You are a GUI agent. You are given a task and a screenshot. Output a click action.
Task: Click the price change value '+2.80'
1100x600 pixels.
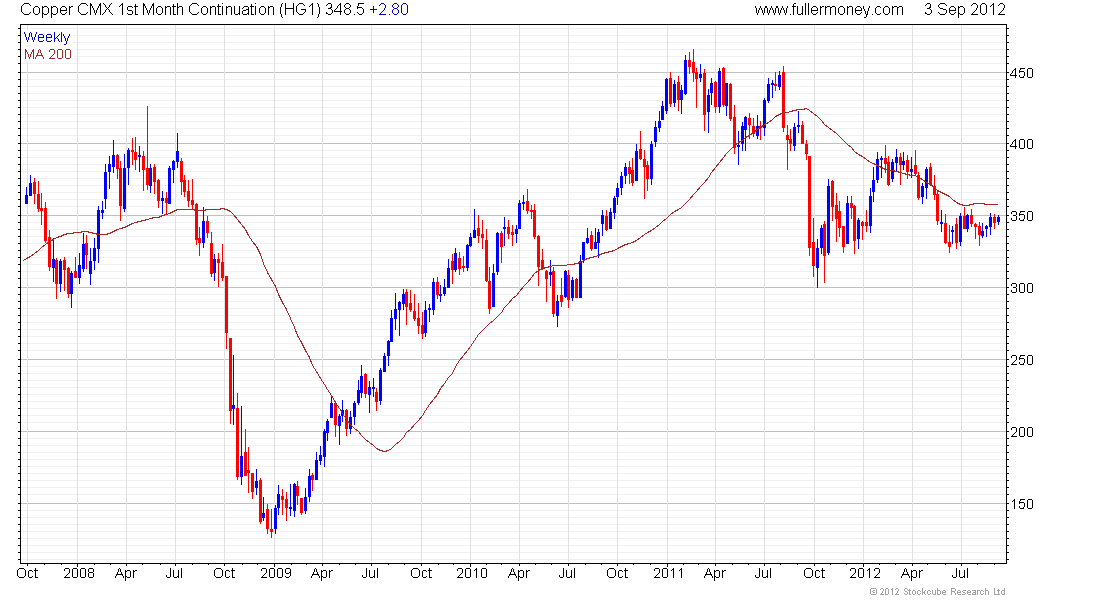point(389,10)
